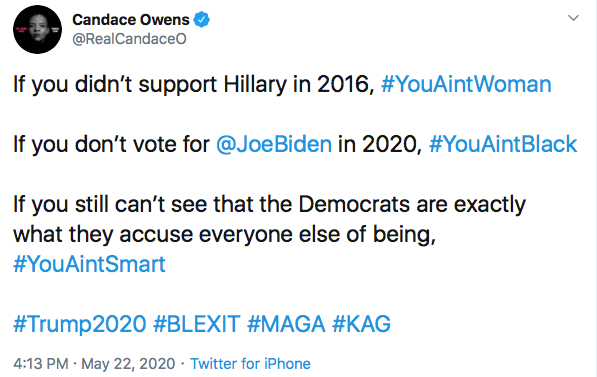Click the May 22, 2020 date

tap(128, 364)
